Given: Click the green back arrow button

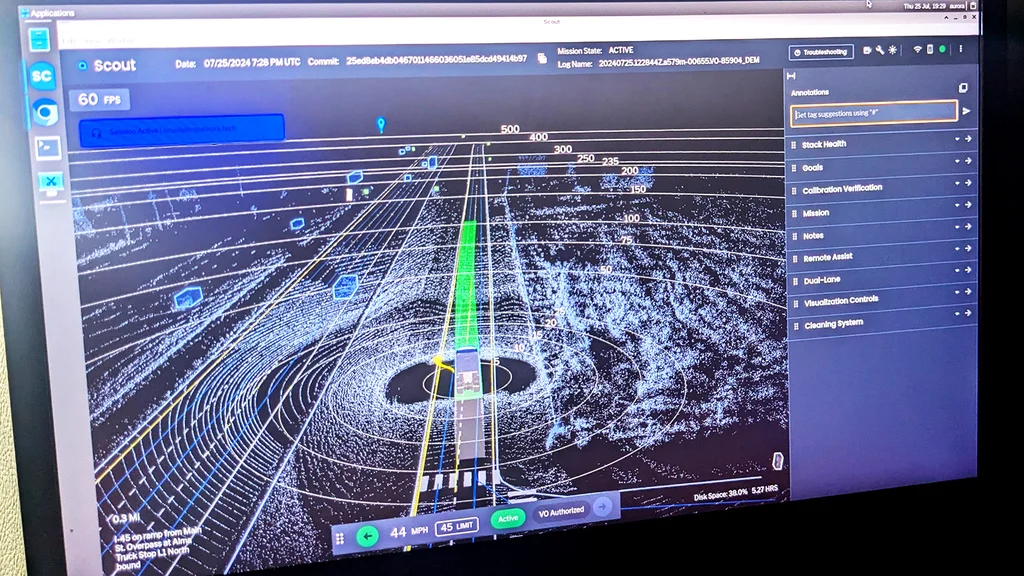Looking at the screenshot, I should (x=368, y=536).
